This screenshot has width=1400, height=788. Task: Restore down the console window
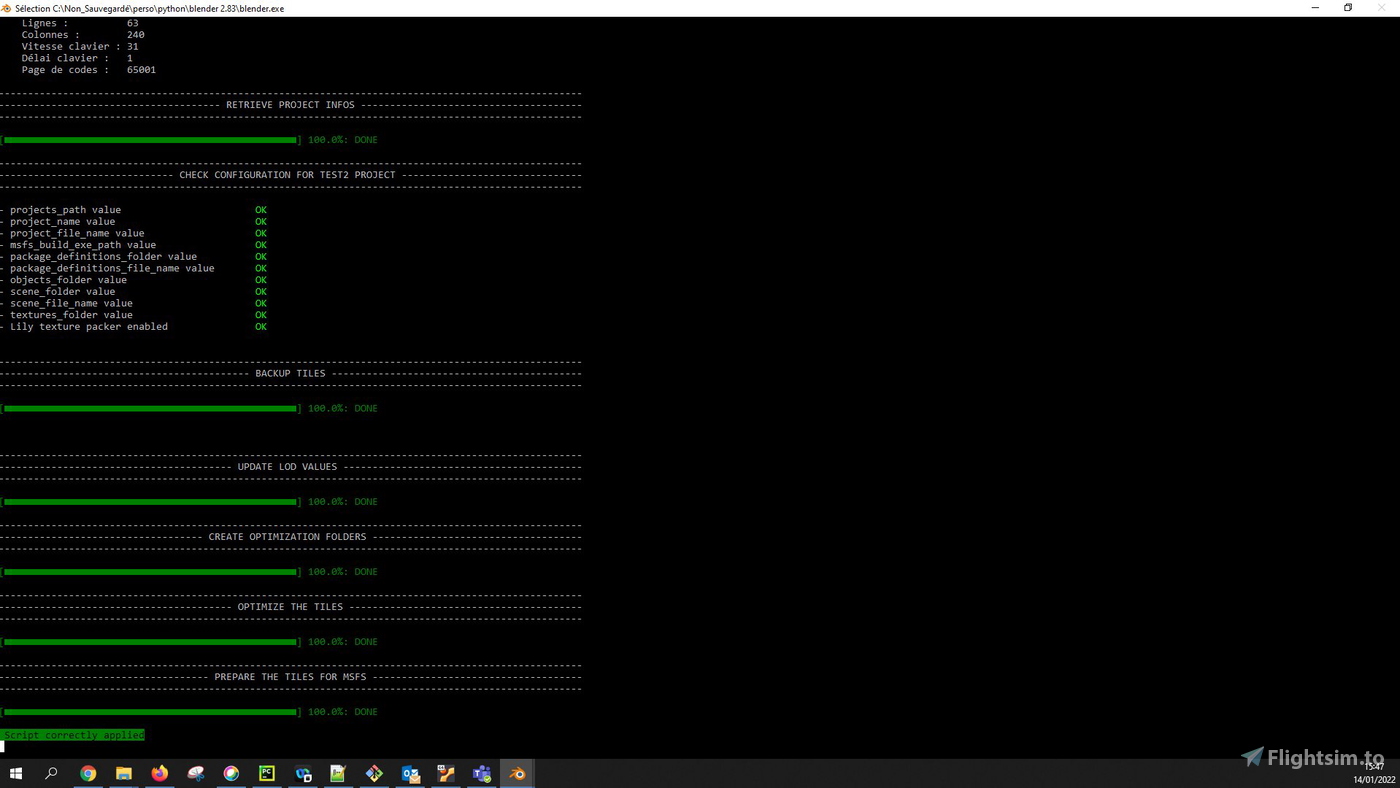pyautogui.click(x=1348, y=8)
